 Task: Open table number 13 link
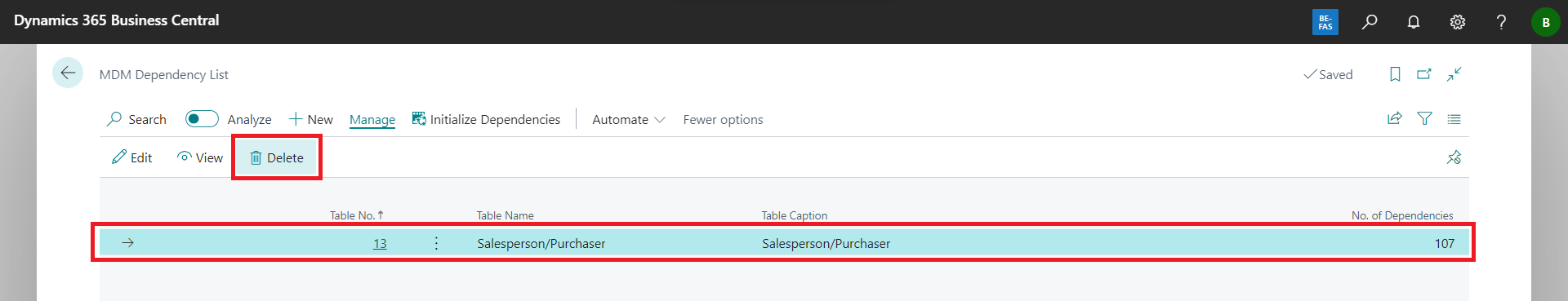pos(380,243)
